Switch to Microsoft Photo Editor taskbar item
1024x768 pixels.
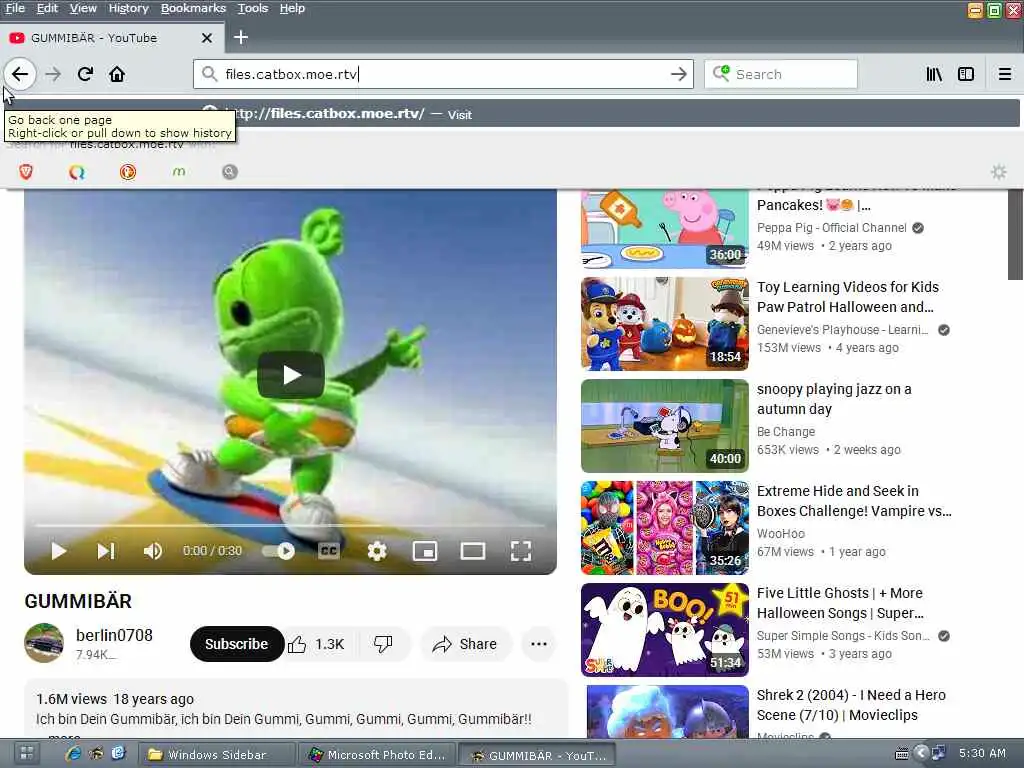pos(377,755)
